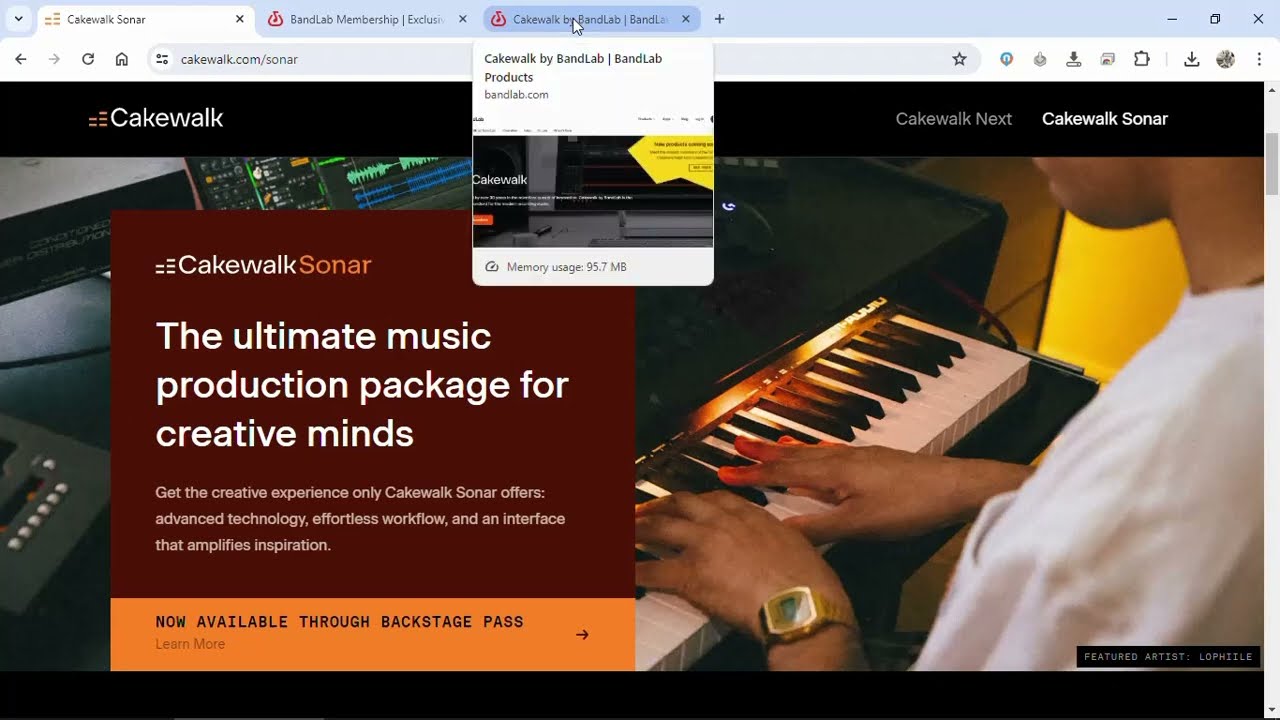Show Chrome downloads
Screen dimensions: 1280x720
(1191, 59)
